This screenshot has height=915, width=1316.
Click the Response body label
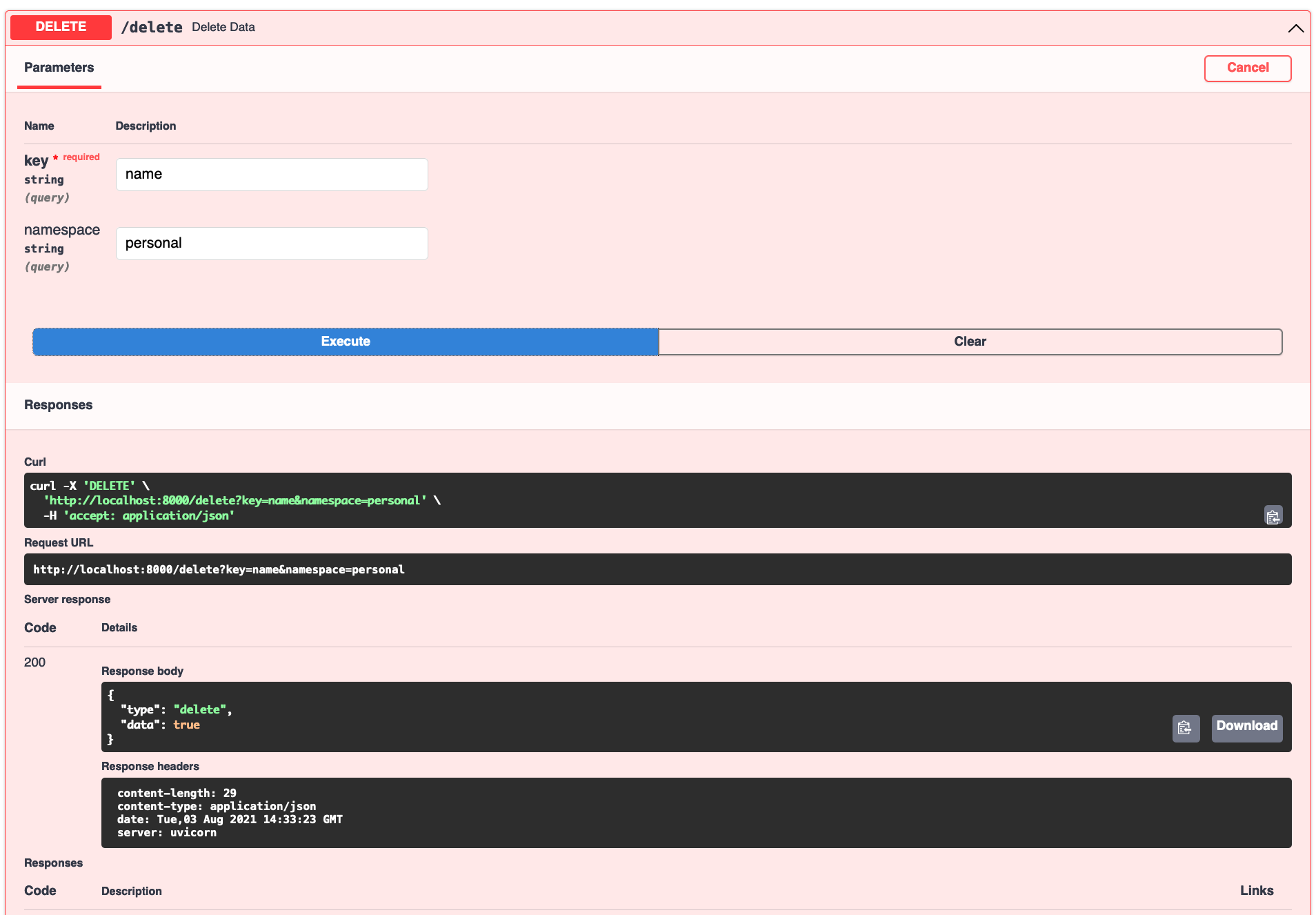(142, 671)
